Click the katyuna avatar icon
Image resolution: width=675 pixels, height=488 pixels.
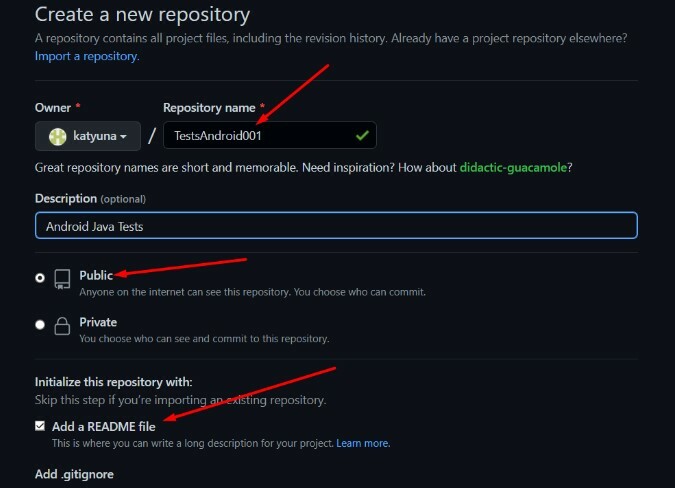click(x=58, y=136)
